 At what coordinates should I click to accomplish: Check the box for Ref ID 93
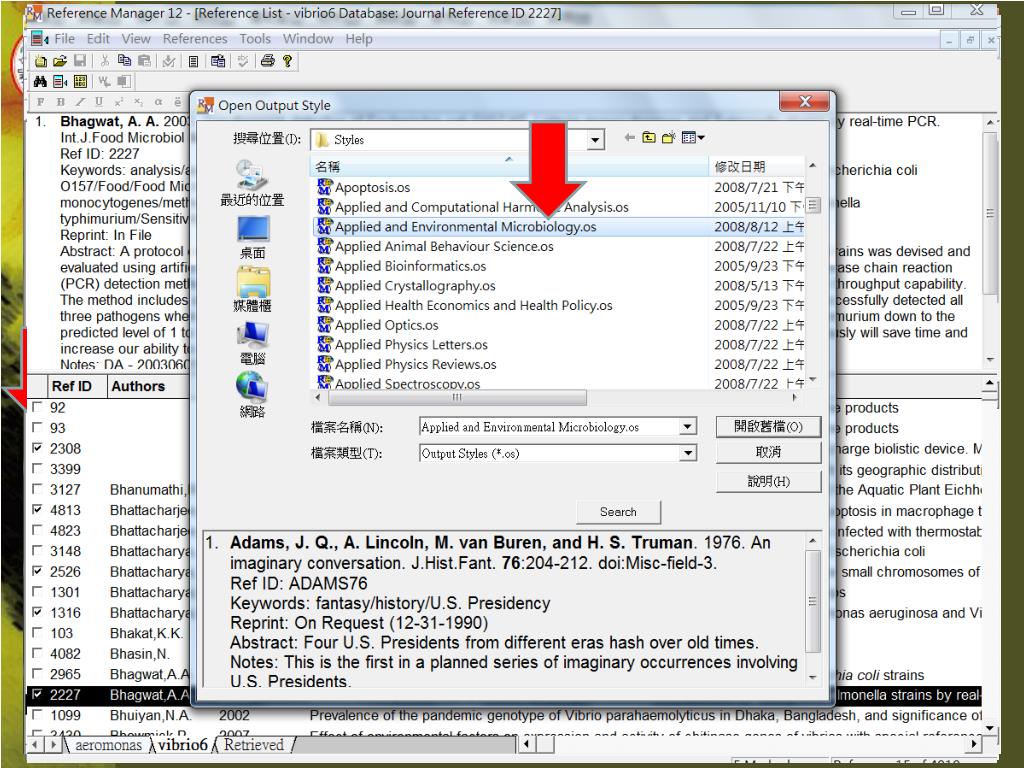pos(38,428)
